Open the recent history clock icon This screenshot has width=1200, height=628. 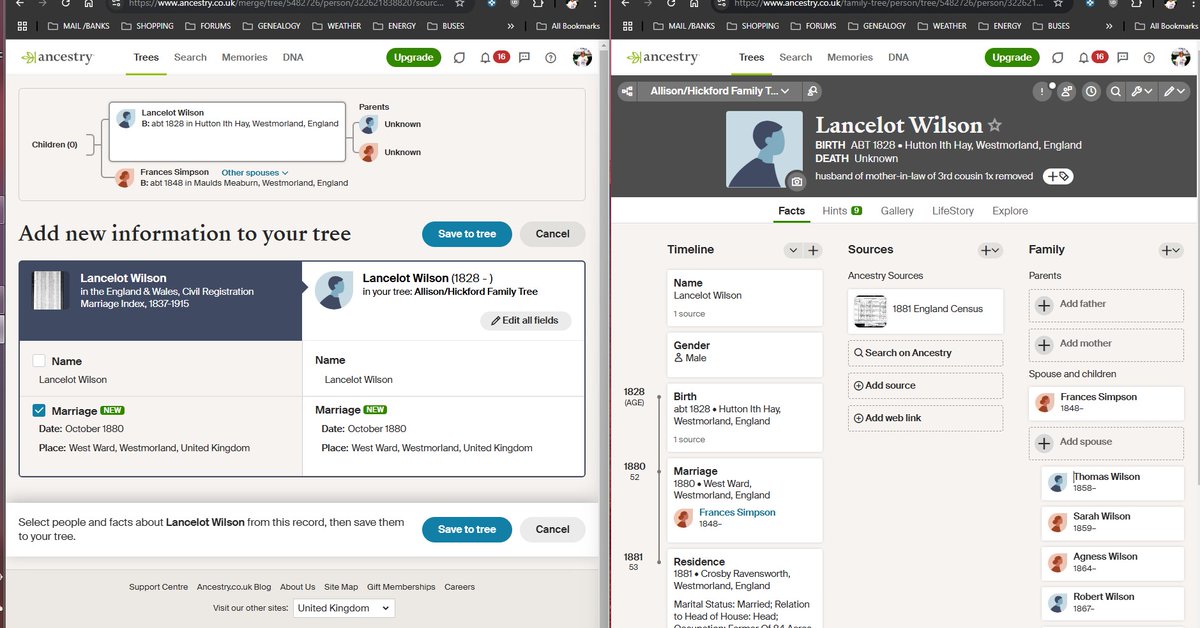[x=1091, y=91]
